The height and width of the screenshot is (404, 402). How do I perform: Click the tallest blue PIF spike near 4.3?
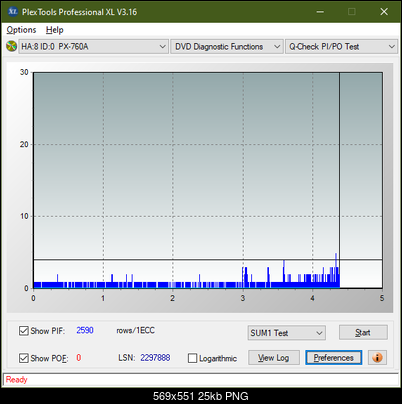point(336,270)
